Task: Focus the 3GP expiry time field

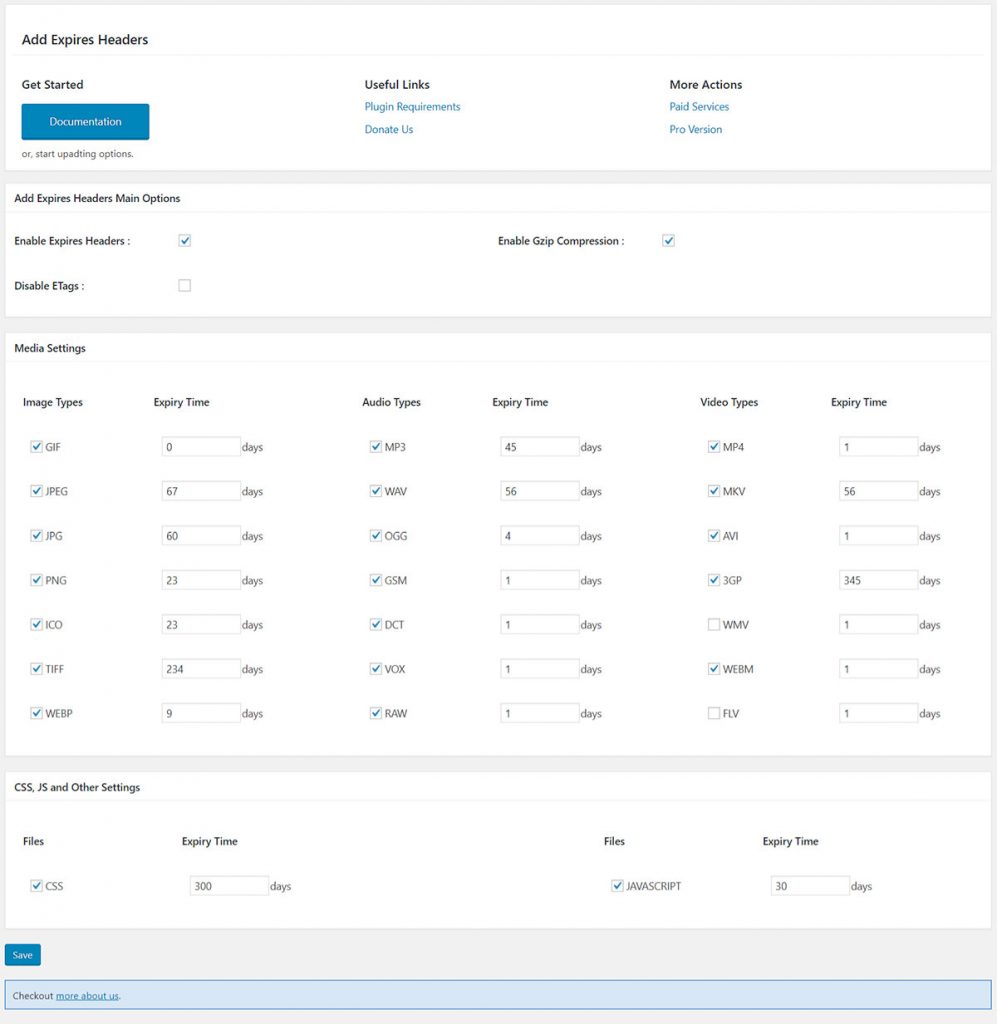Action: (878, 580)
